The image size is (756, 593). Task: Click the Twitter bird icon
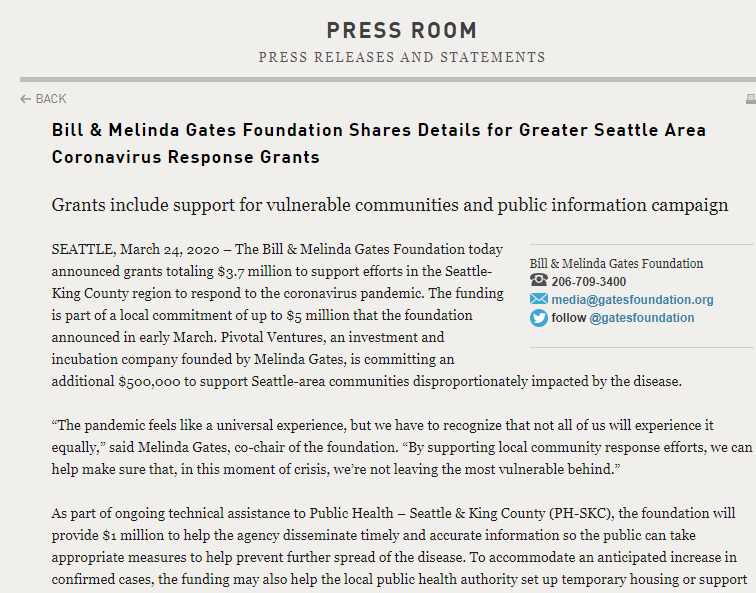pyautogui.click(x=539, y=318)
